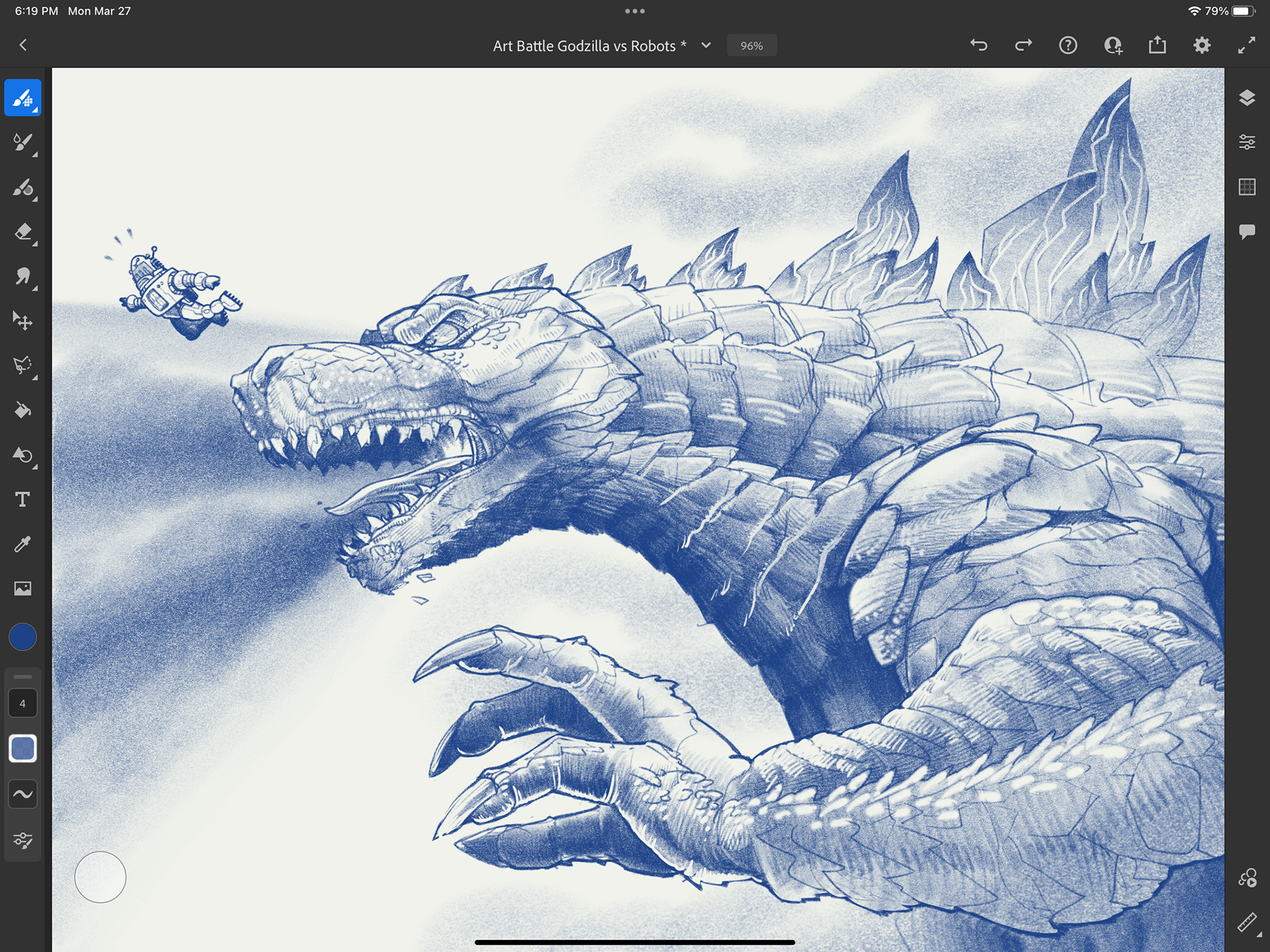Open Precision grid panel
Image resolution: width=1270 pixels, height=952 pixels.
(x=1247, y=187)
